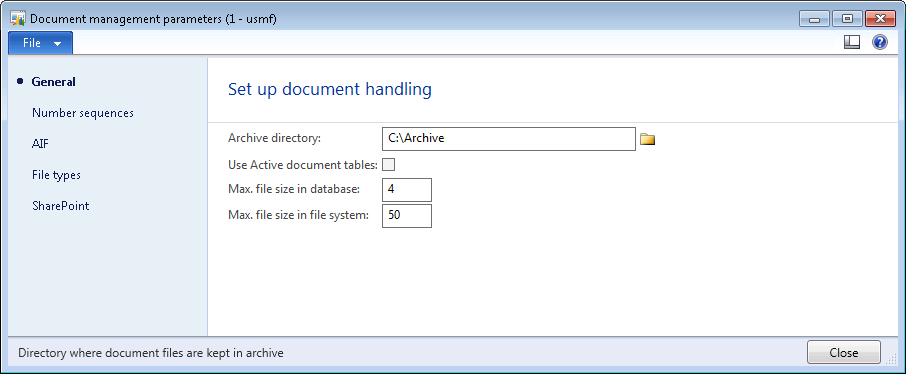Click the window title text
The image size is (906, 374).
coord(153,19)
